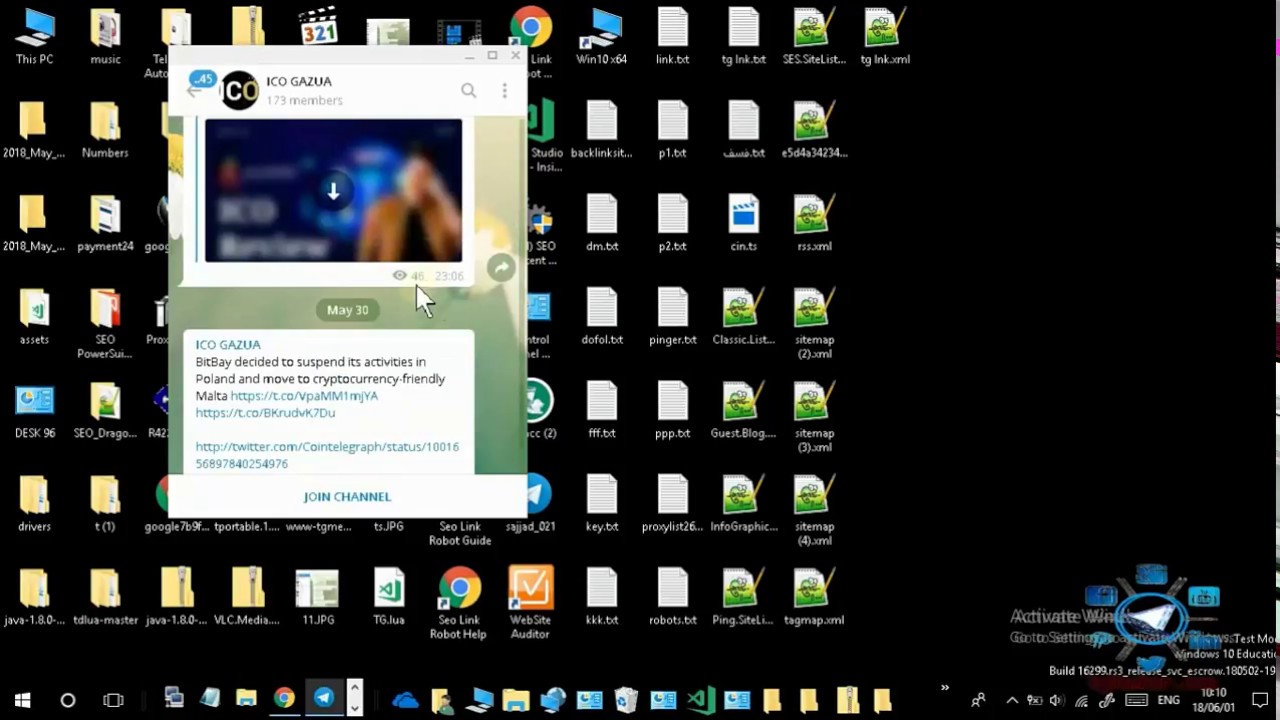Viewport: 1280px width, 720px height.
Task: Select the This PC desktop icon
Action: point(35,37)
